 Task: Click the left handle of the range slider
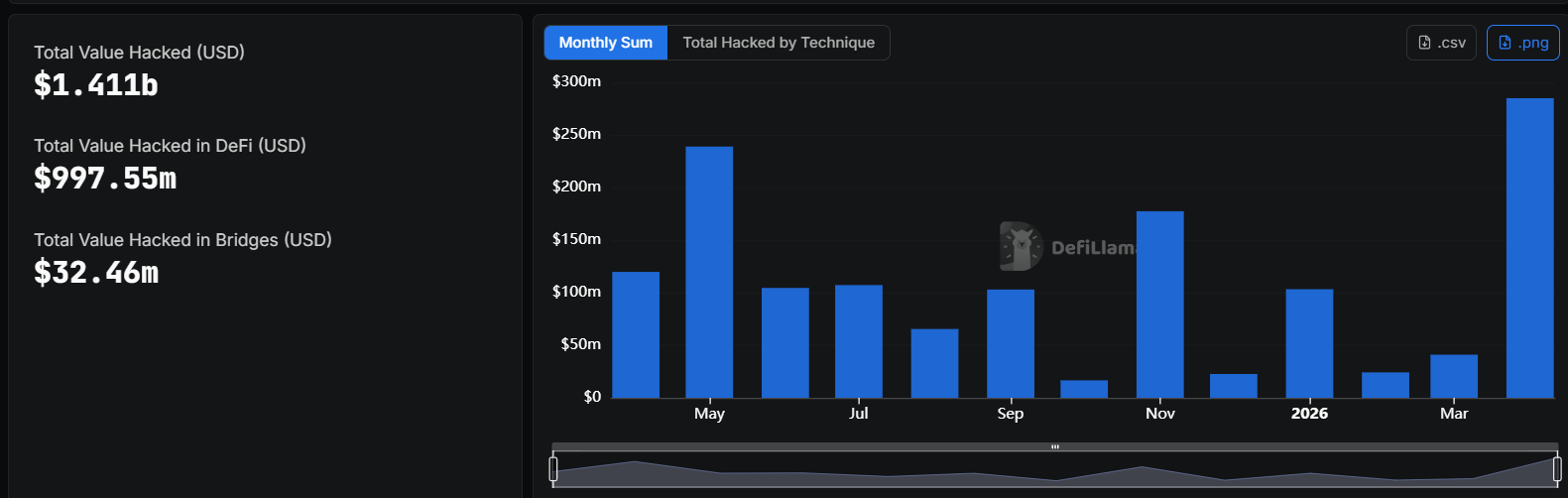click(x=553, y=468)
